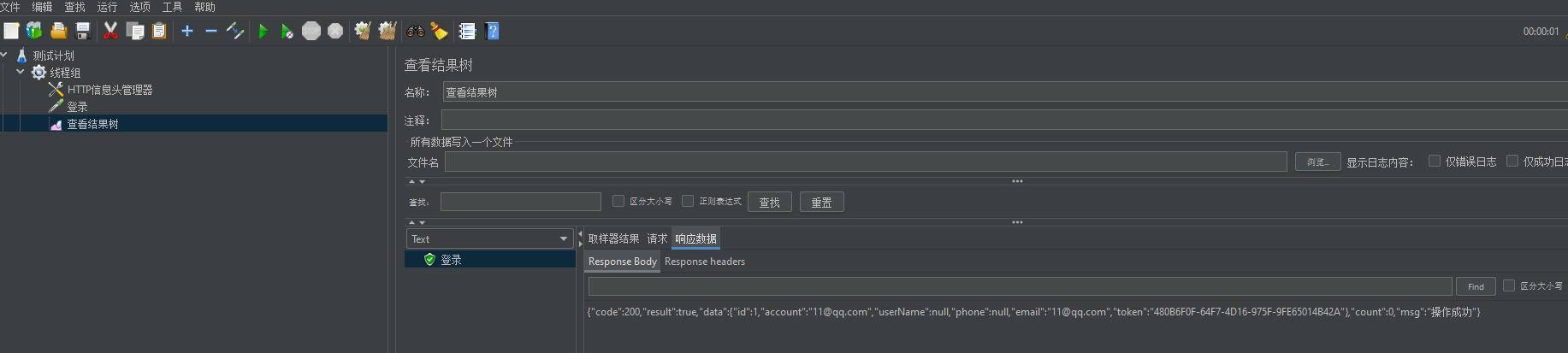Click the Clear single-broom gear icon

tap(363, 31)
